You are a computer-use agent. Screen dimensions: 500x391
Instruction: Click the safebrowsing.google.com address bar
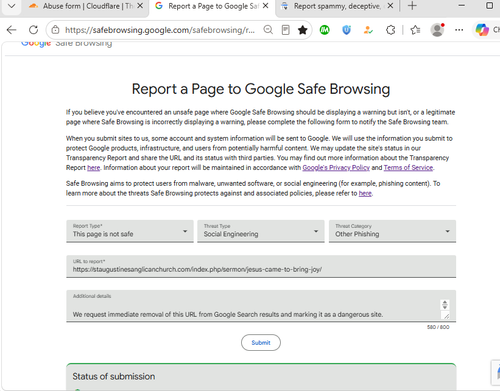pos(160,30)
